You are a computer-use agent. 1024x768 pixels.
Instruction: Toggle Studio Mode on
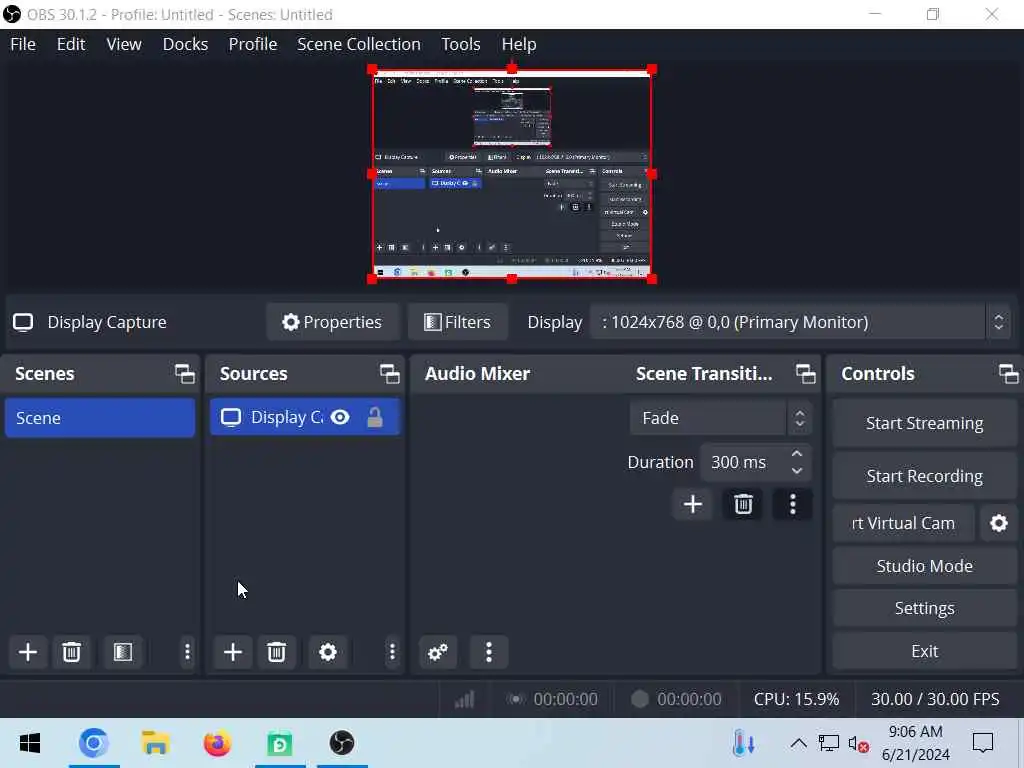(x=924, y=566)
